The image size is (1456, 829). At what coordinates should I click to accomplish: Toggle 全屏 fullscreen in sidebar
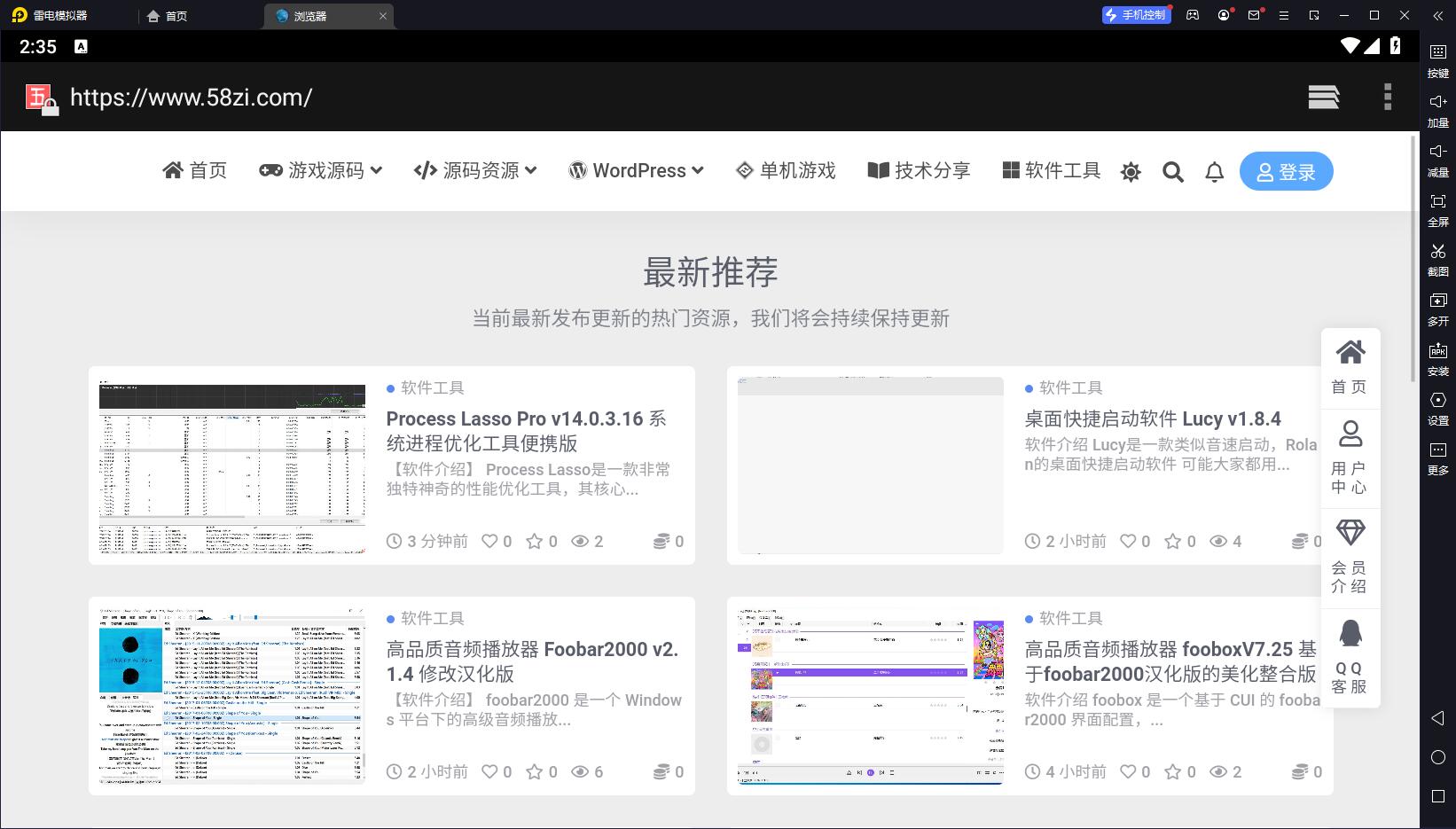click(x=1438, y=209)
